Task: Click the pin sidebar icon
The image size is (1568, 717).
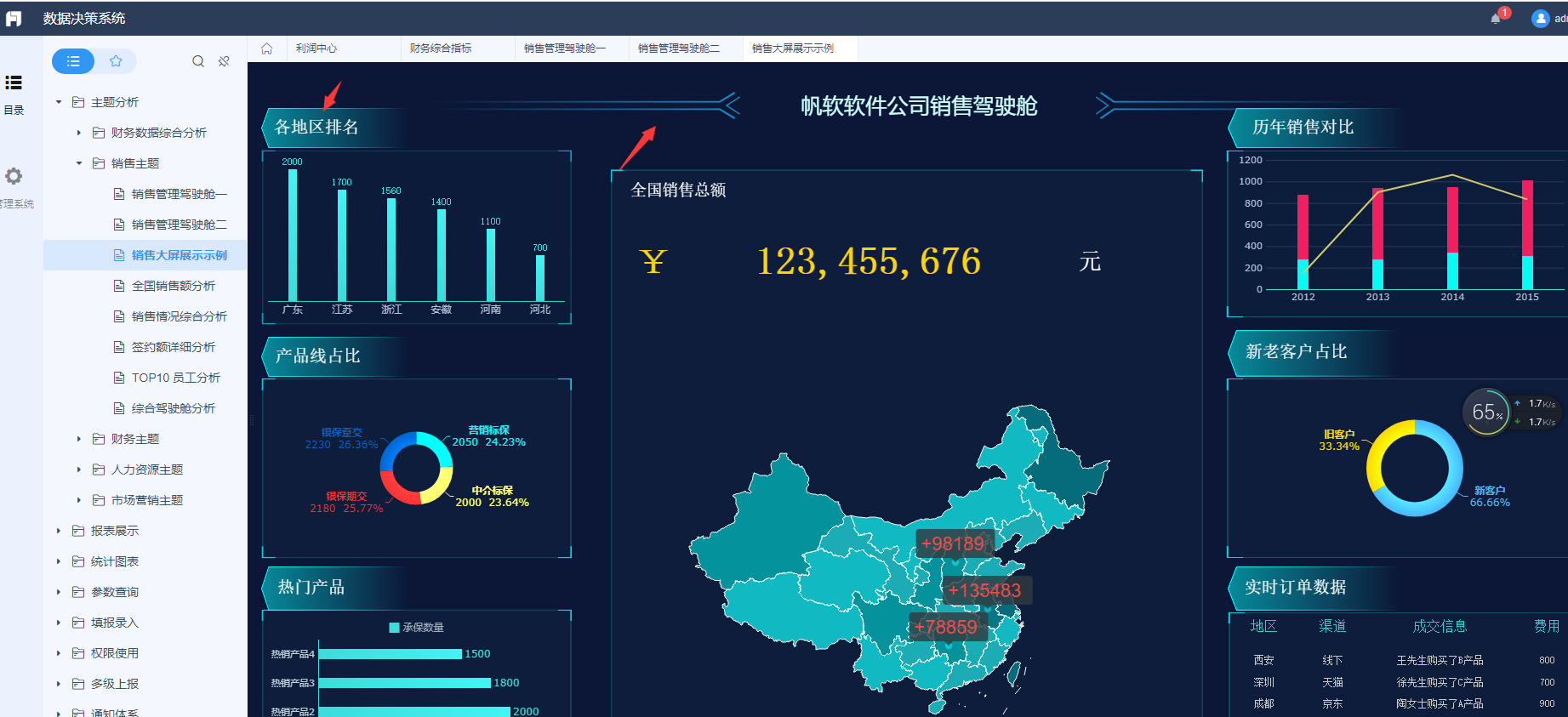Action: point(224,61)
